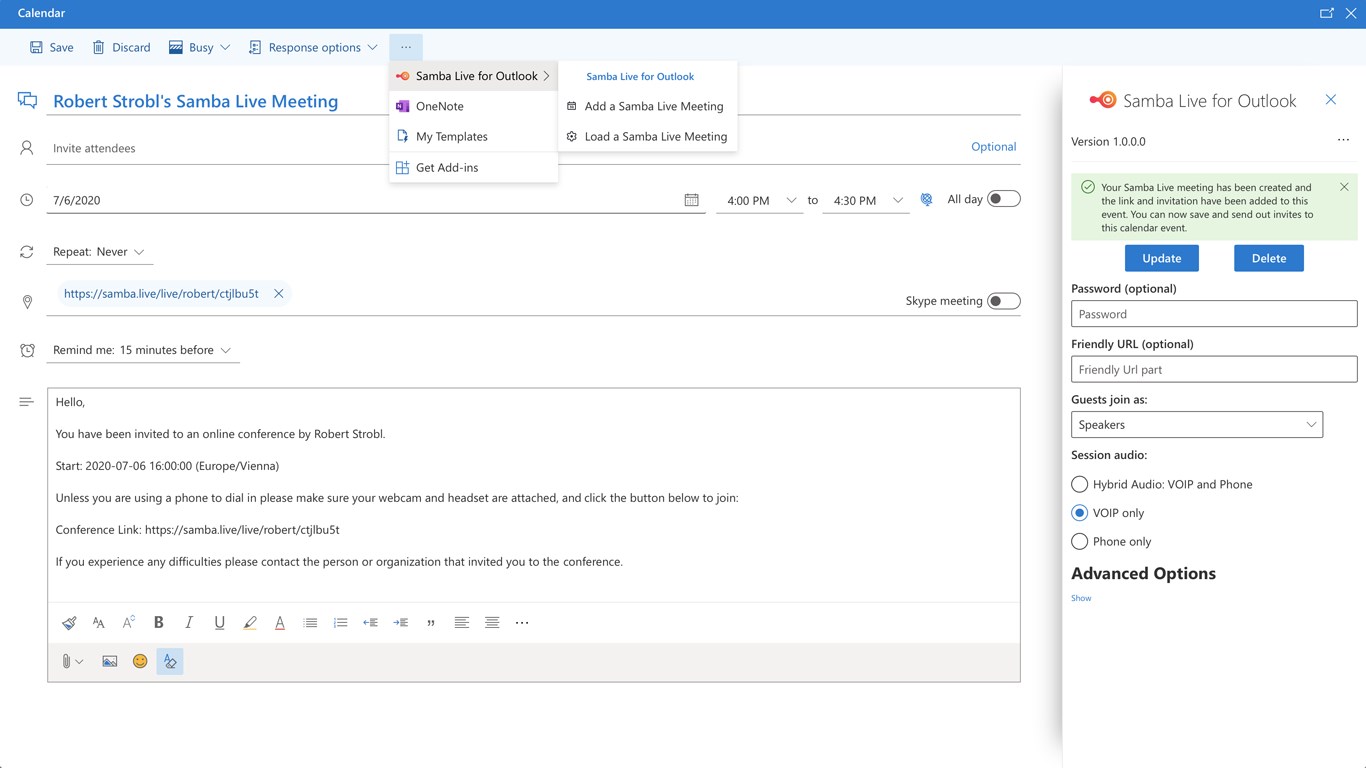The height and width of the screenshot is (768, 1366).
Task: Center align text
Action: point(492,623)
